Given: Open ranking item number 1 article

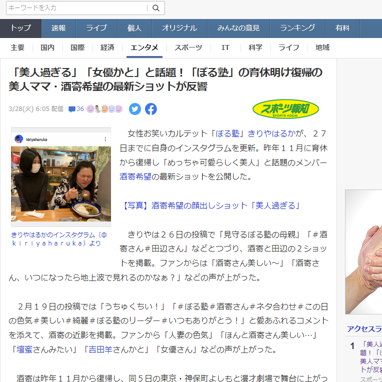Looking at the screenshot, I should click(x=371, y=357).
